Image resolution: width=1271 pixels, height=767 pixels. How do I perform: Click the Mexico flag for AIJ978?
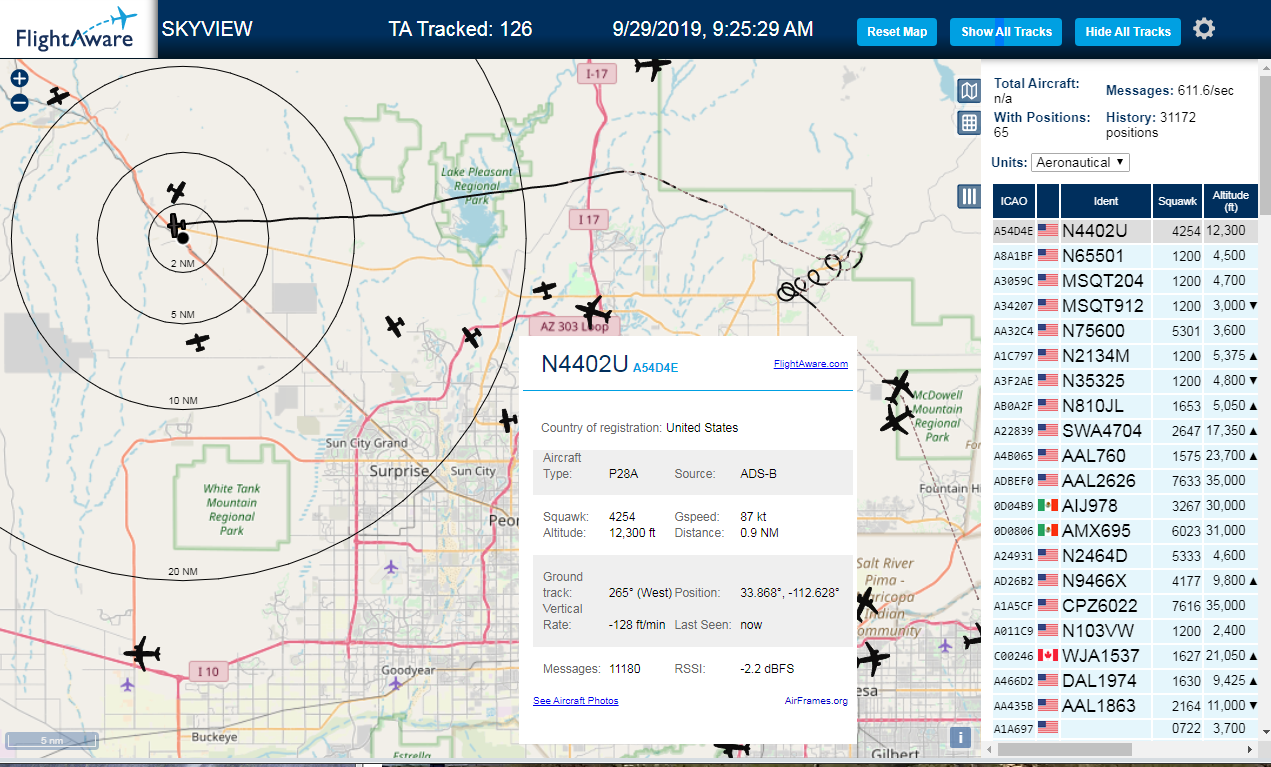[1048, 506]
